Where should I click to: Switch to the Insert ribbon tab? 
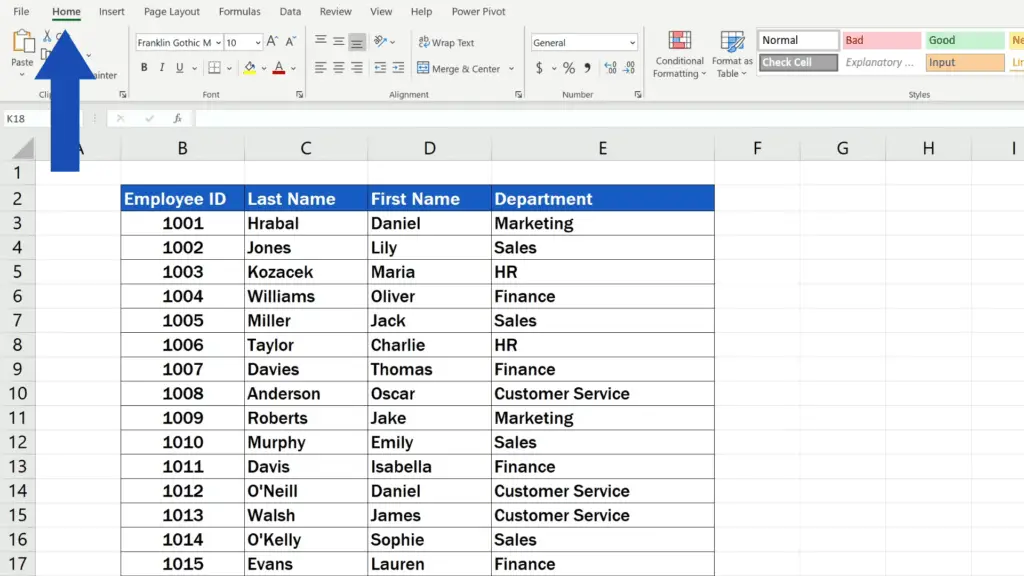(111, 11)
